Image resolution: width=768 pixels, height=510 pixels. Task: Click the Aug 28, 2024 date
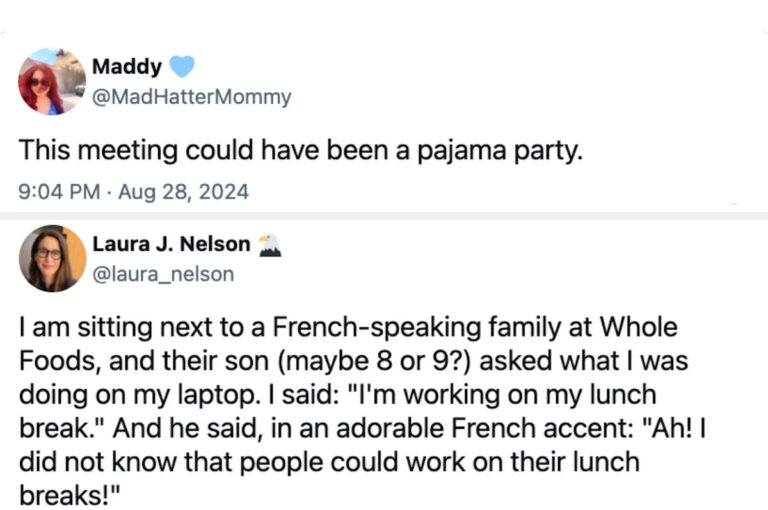click(186, 190)
